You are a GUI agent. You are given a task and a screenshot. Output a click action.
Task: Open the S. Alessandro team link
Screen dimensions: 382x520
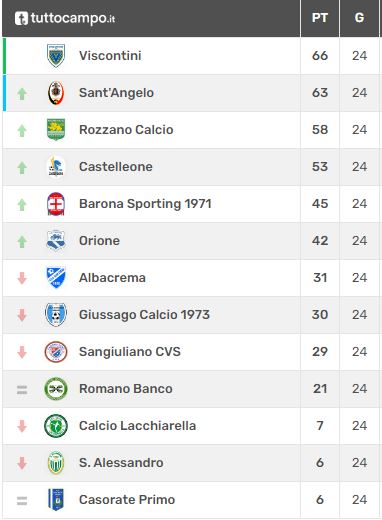[x=121, y=463]
